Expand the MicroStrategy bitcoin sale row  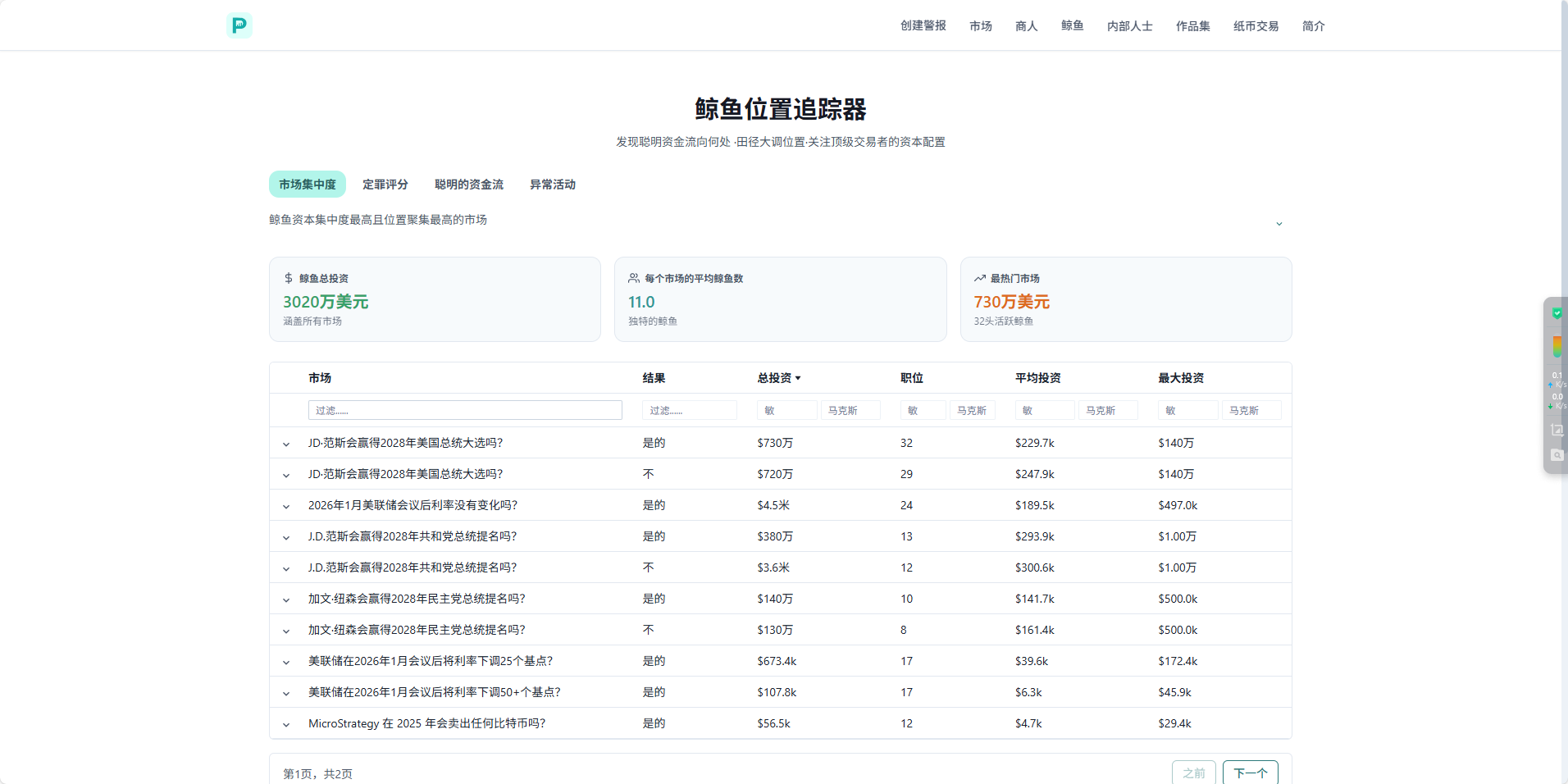286,724
